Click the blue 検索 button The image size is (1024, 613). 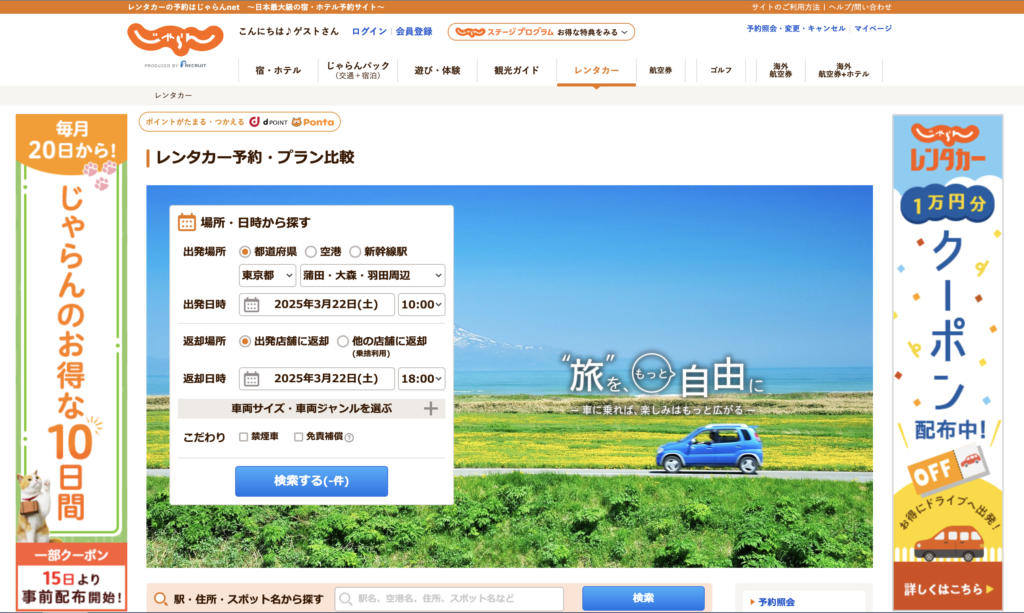pos(643,598)
